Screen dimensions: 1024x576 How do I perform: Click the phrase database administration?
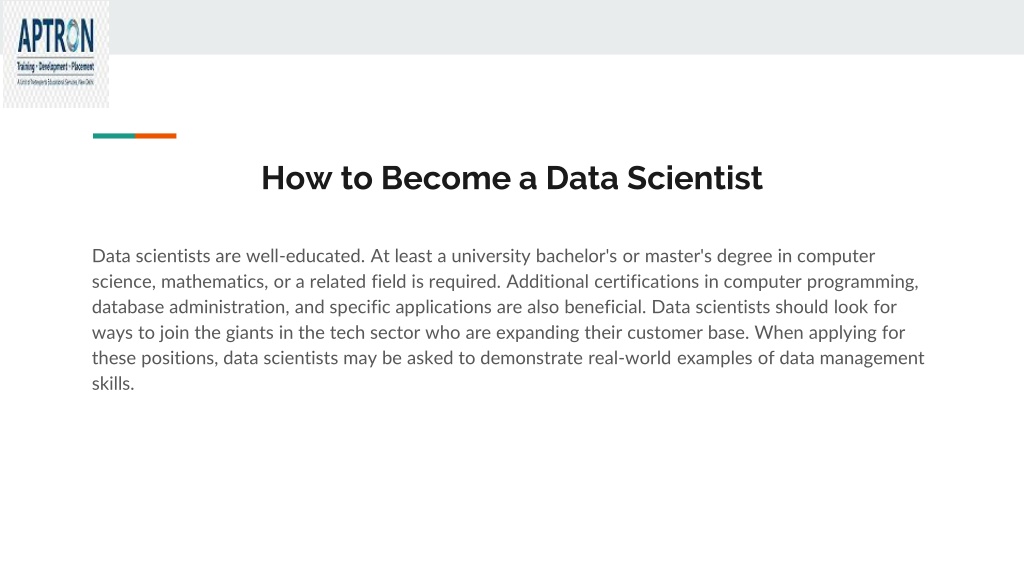[190, 307]
